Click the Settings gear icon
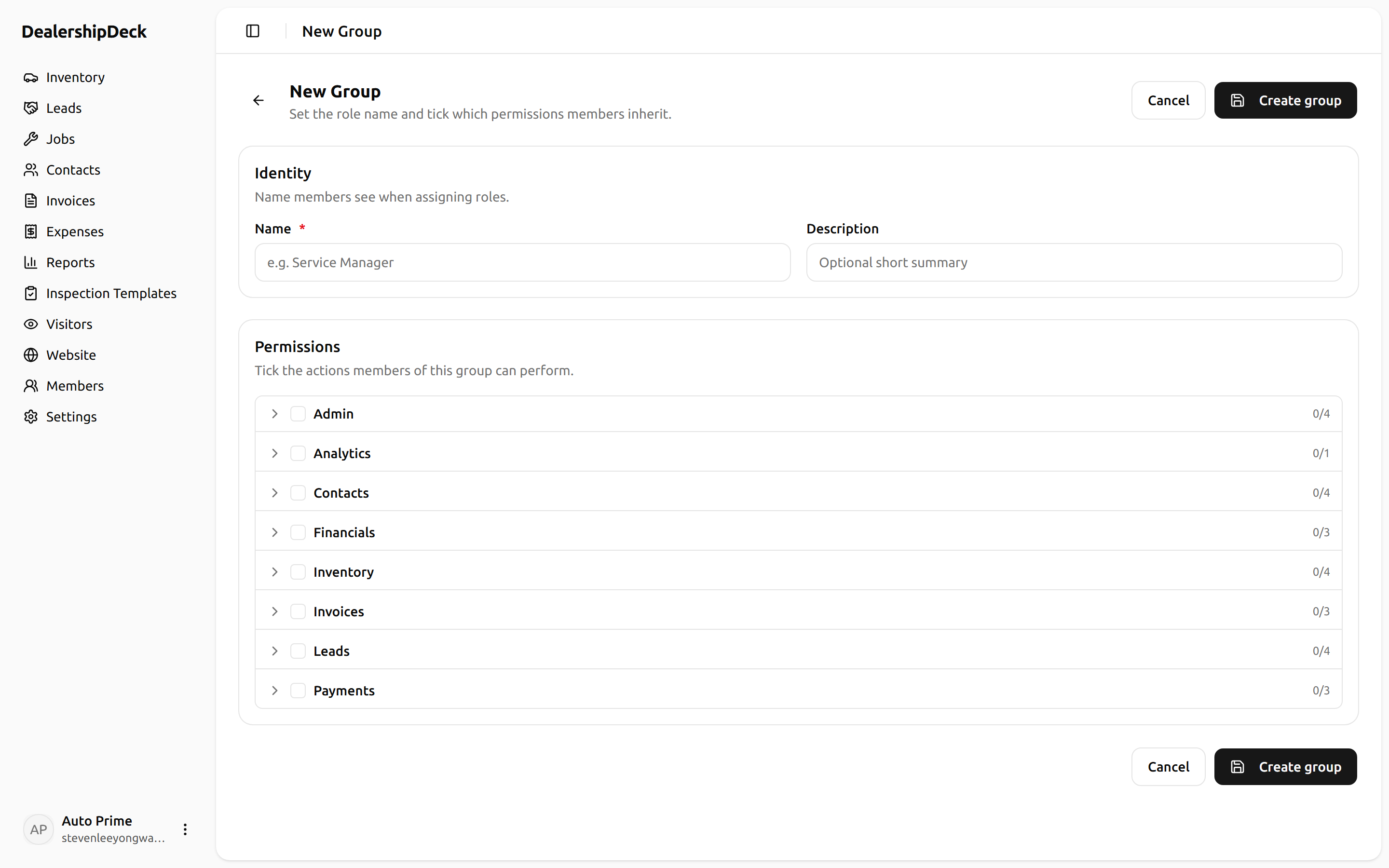Viewport: 1389px width, 868px height. [x=31, y=417]
